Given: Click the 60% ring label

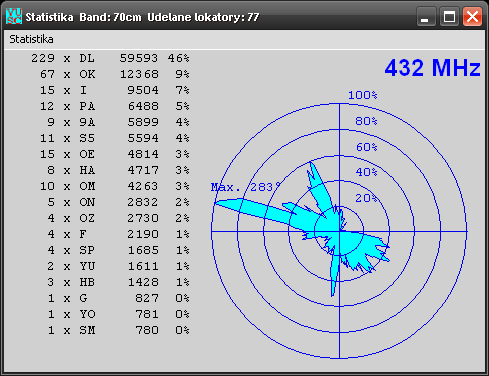Looking at the screenshot, I should coord(367,147).
